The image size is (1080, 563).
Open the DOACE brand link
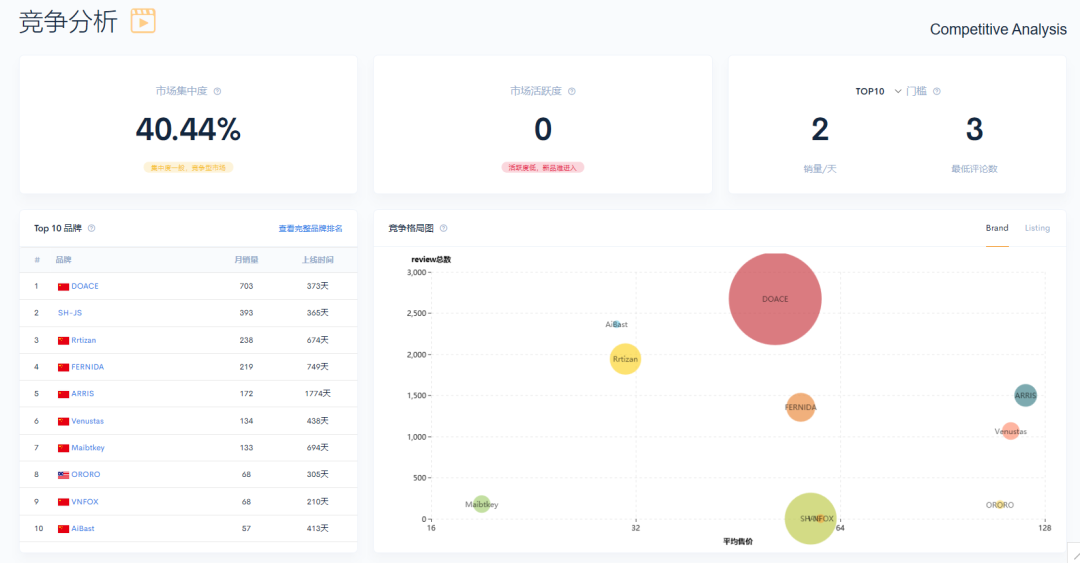pos(85,286)
